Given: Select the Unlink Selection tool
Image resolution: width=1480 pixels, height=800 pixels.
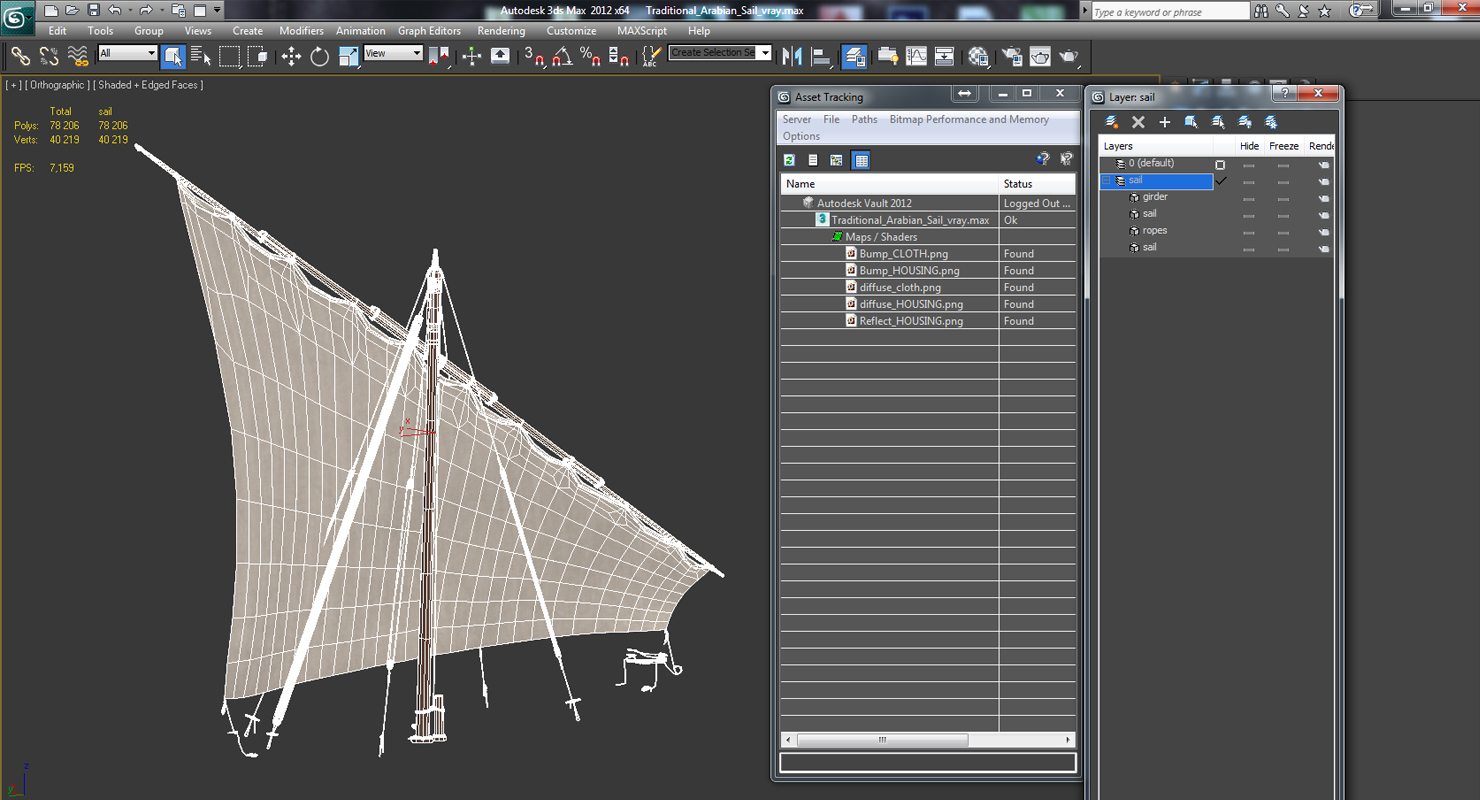Looking at the screenshot, I should pyautogui.click(x=48, y=56).
